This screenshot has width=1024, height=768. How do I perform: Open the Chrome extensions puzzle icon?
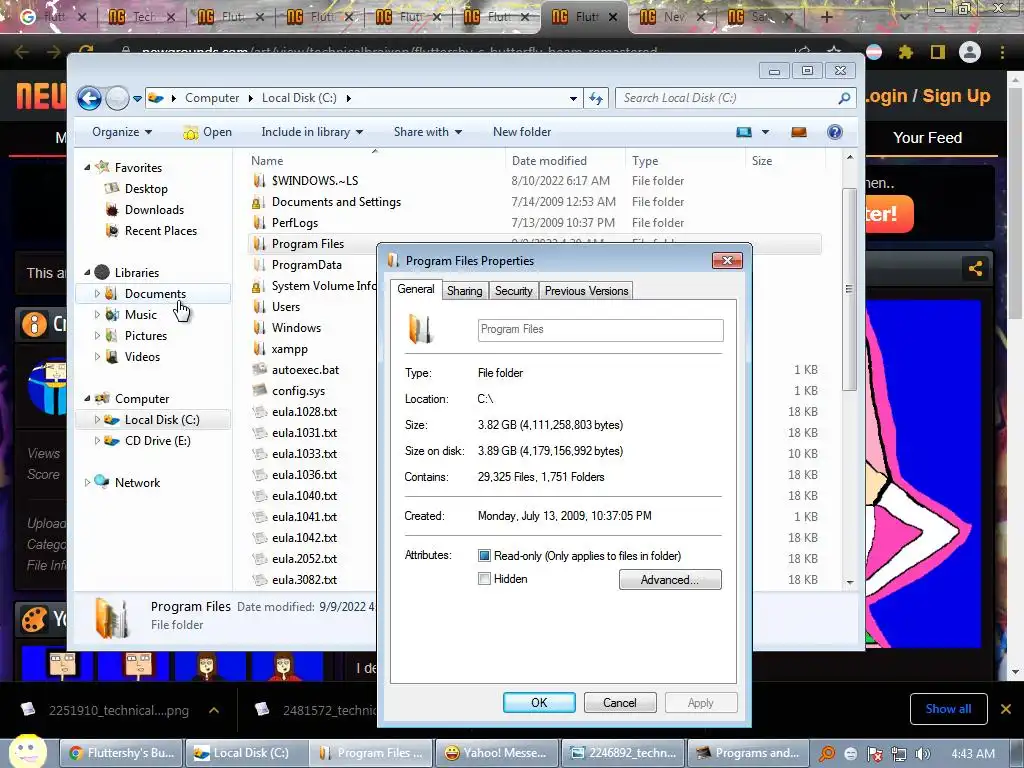(905, 52)
